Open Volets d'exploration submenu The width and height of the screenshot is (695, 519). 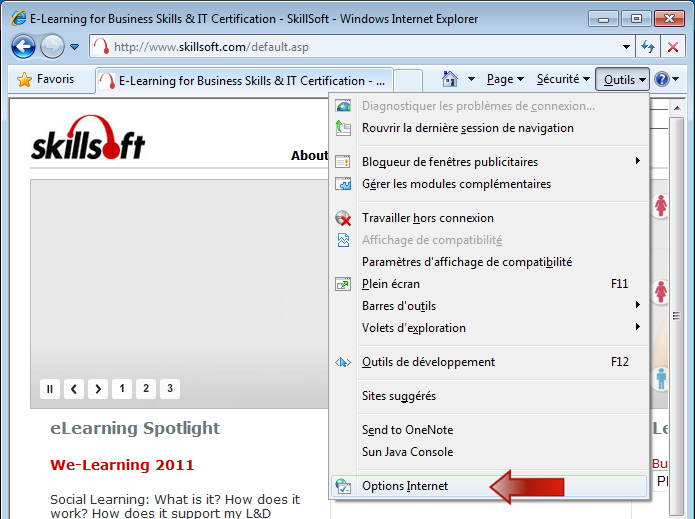[490, 328]
